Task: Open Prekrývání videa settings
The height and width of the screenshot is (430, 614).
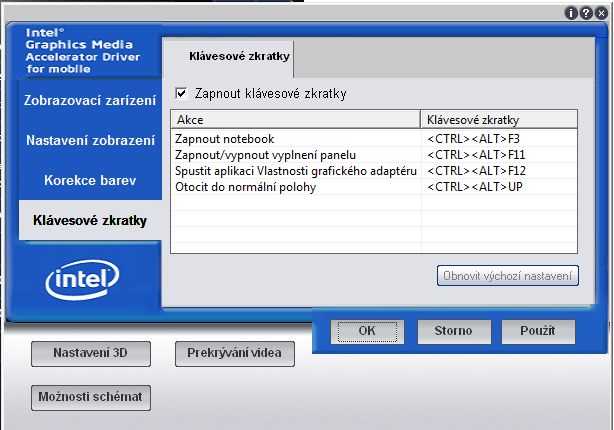Action: [x=235, y=353]
